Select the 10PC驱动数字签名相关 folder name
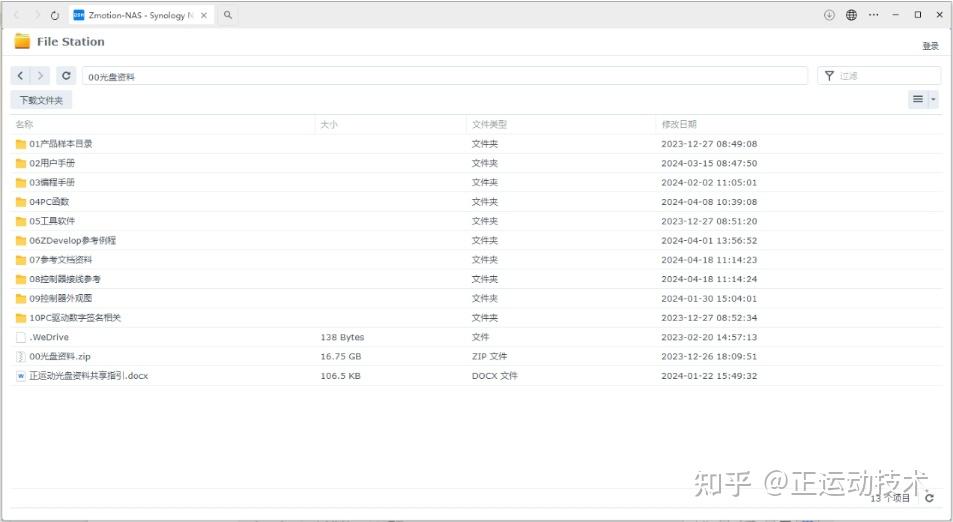Image resolution: width=953 pixels, height=522 pixels. pos(75,318)
